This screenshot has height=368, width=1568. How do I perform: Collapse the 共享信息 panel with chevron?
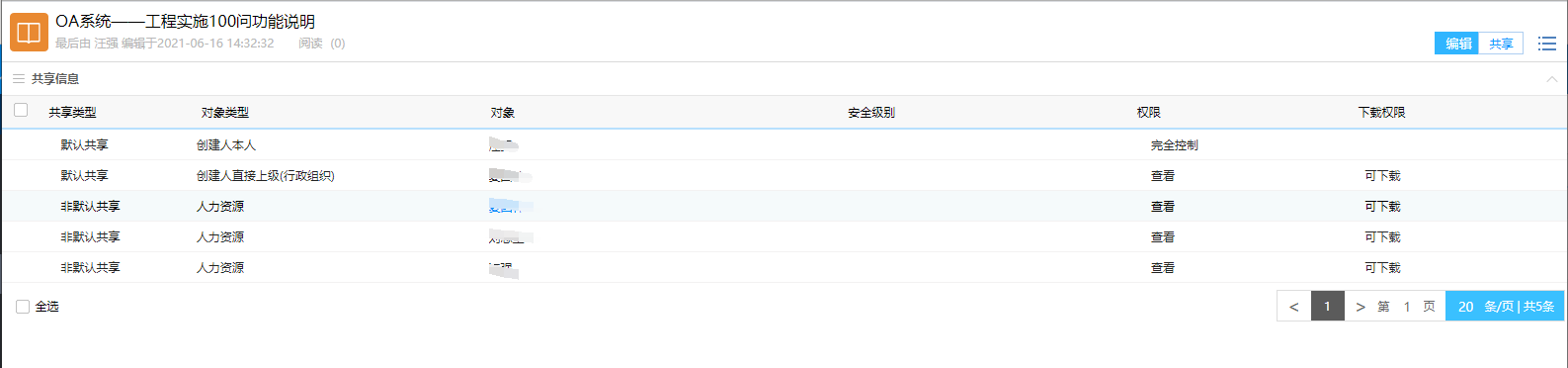(x=1551, y=79)
